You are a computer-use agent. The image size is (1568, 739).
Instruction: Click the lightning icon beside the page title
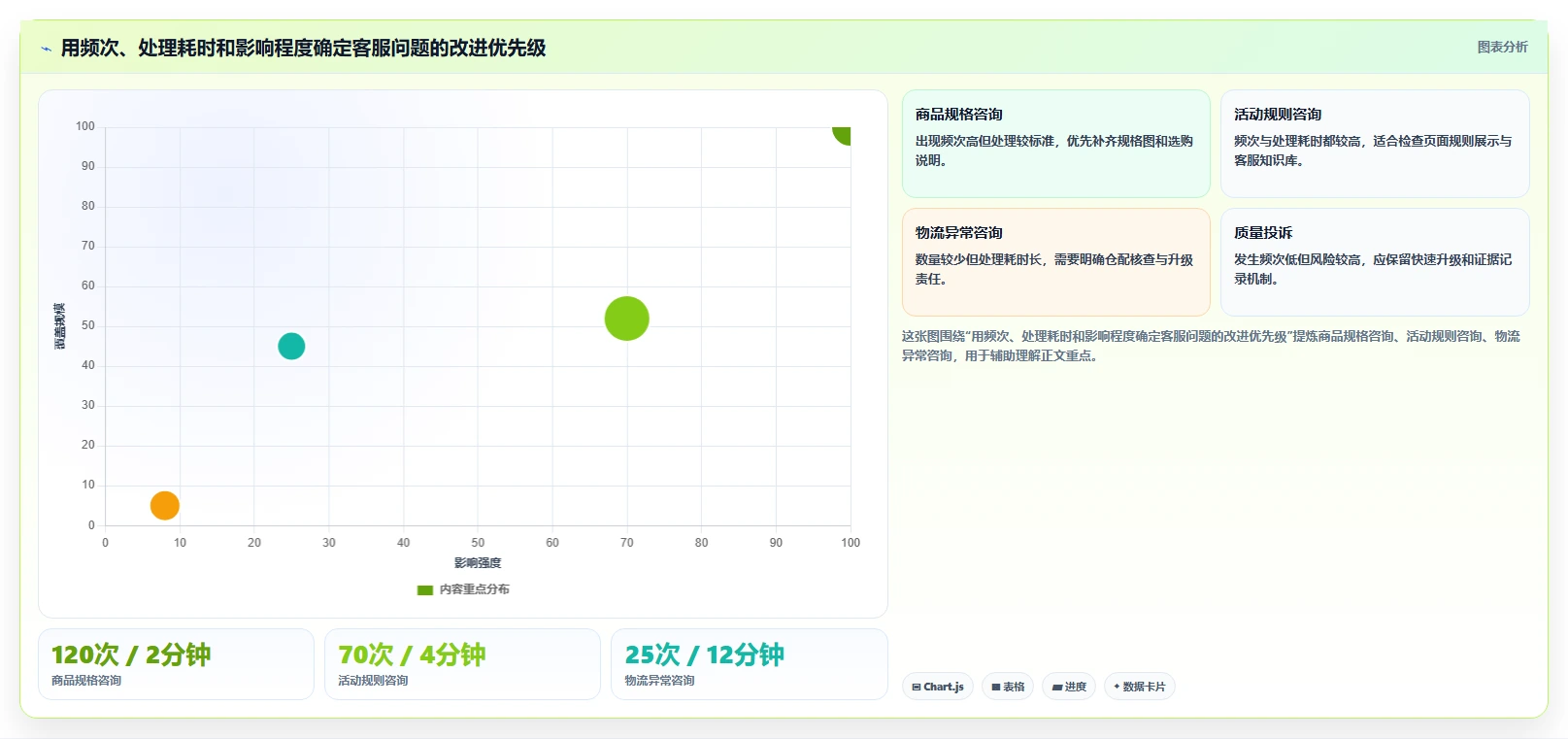46,49
